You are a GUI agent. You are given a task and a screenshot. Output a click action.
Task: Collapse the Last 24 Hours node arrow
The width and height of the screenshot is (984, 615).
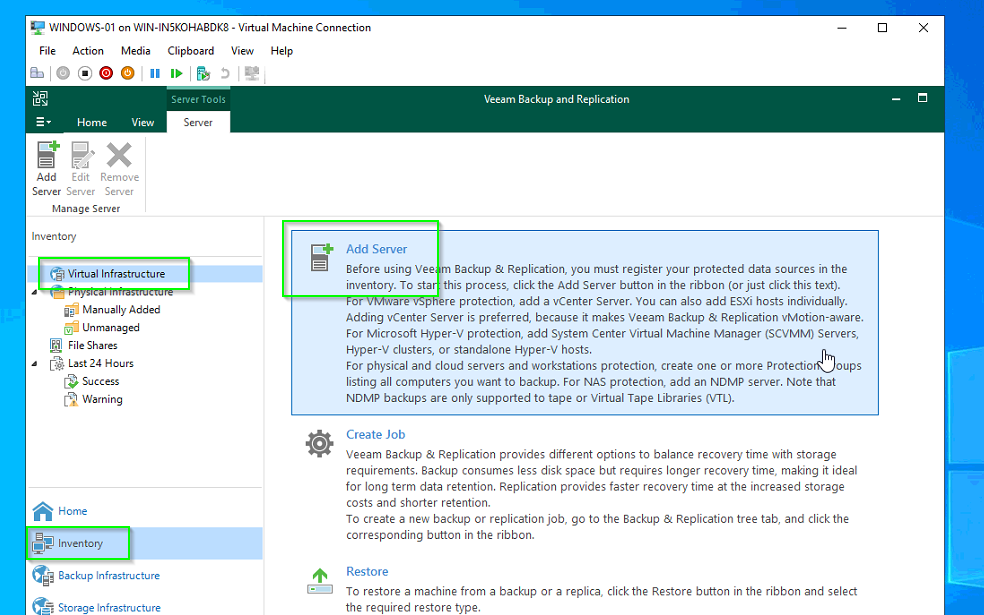(35, 363)
